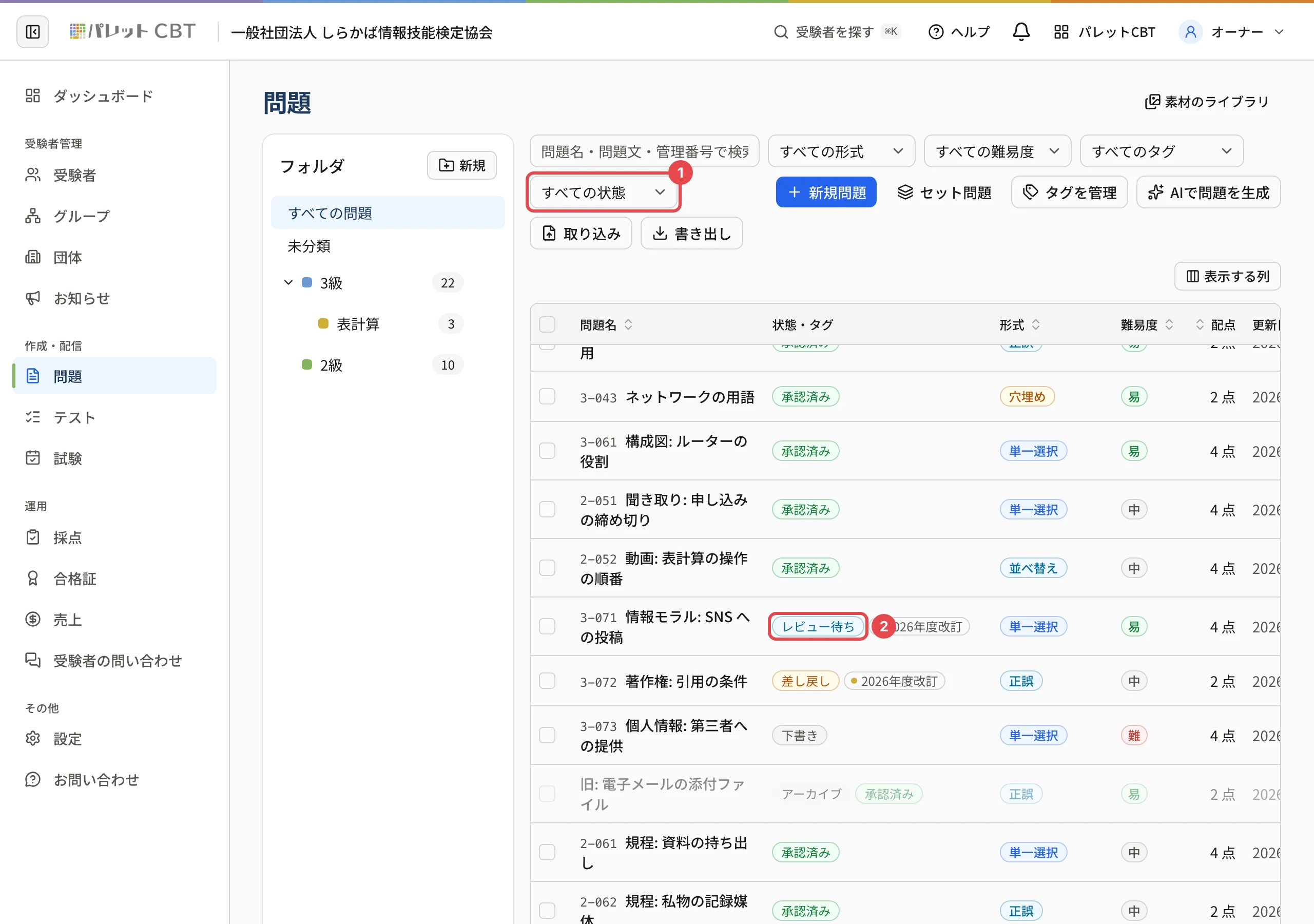Image resolution: width=1314 pixels, height=924 pixels.
Task: Click the 受験者を探す search box
Action: [x=837, y=32]
